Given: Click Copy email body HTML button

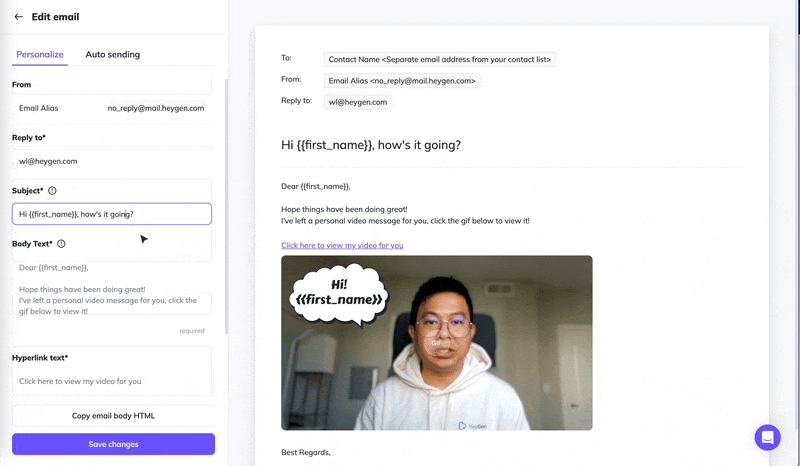Looking at the screenshot, I should [113, 415].
